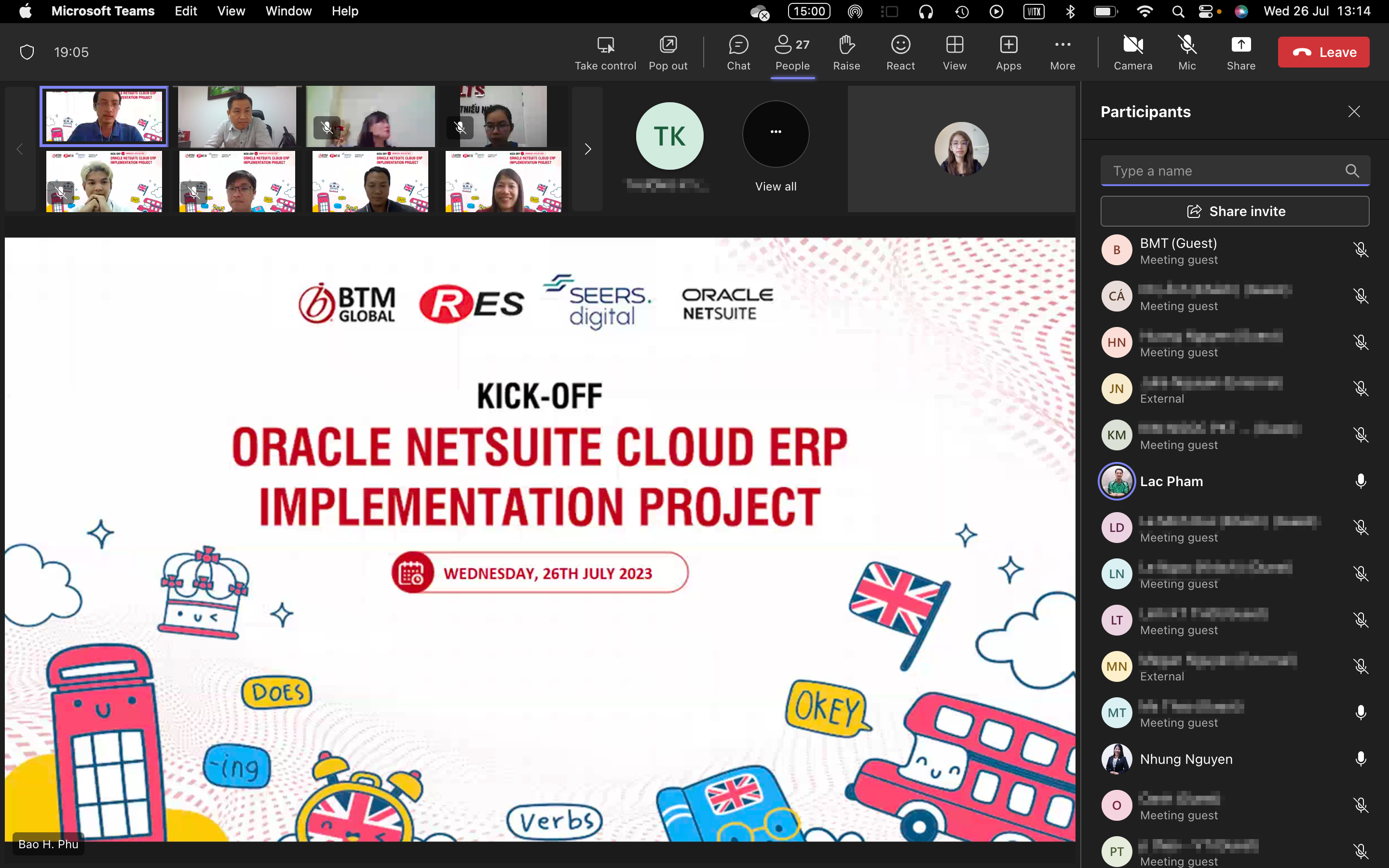1389x868 pixels.
Task: Unmute the Mic
Action: (x=1187, y=53)
